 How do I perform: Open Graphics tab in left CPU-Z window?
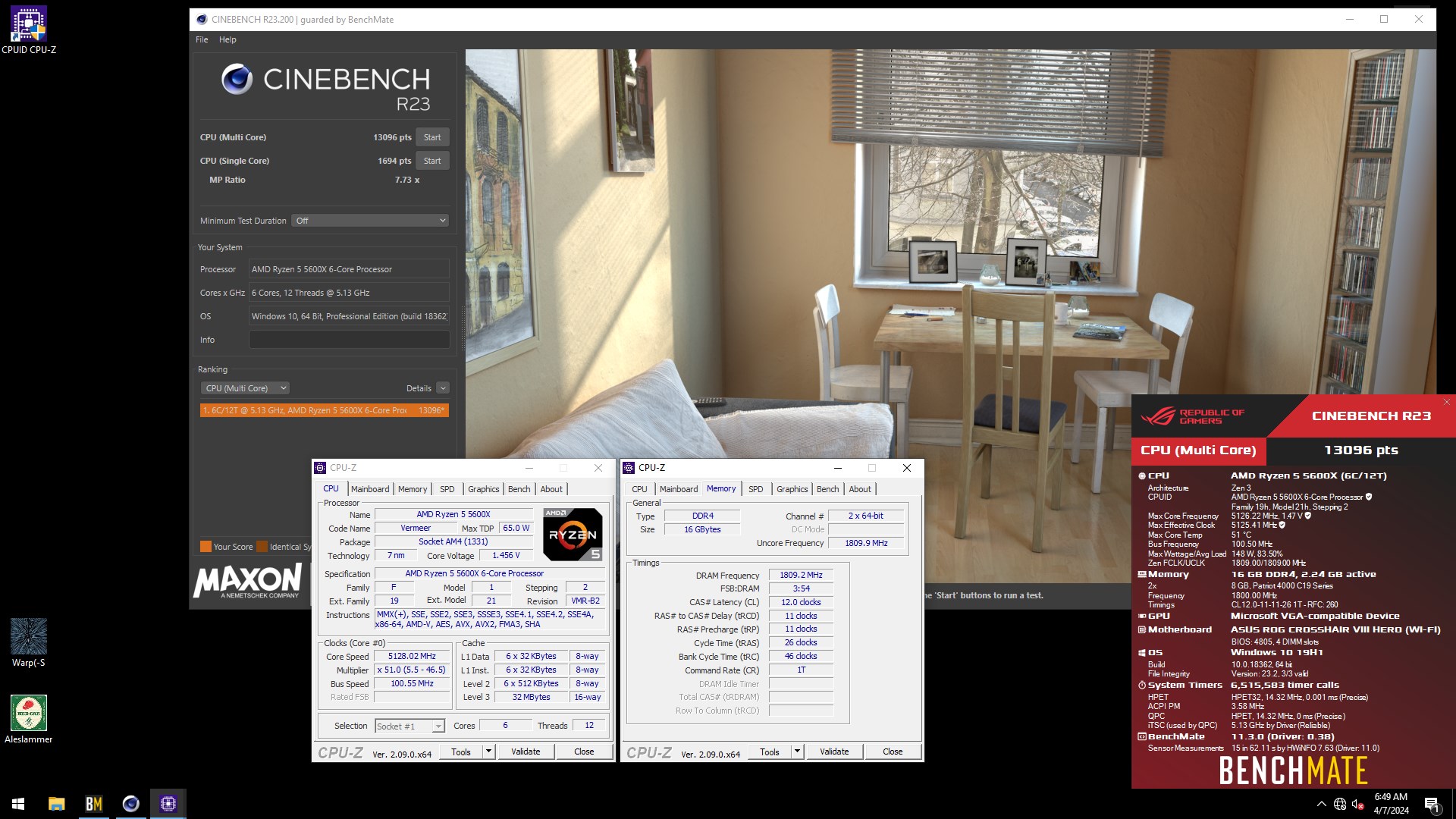pyautogui.click(x=483, y=489)
